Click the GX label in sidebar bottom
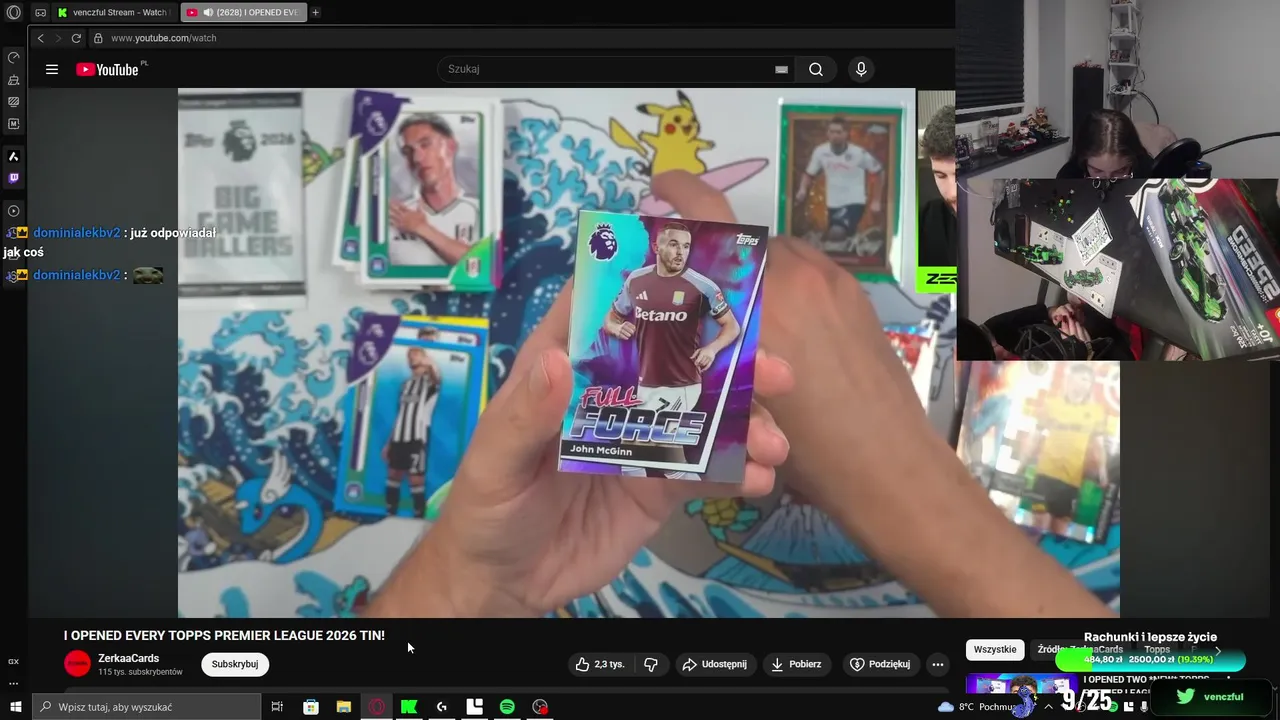Screen dimensions: 1280x720 point(13,662)
